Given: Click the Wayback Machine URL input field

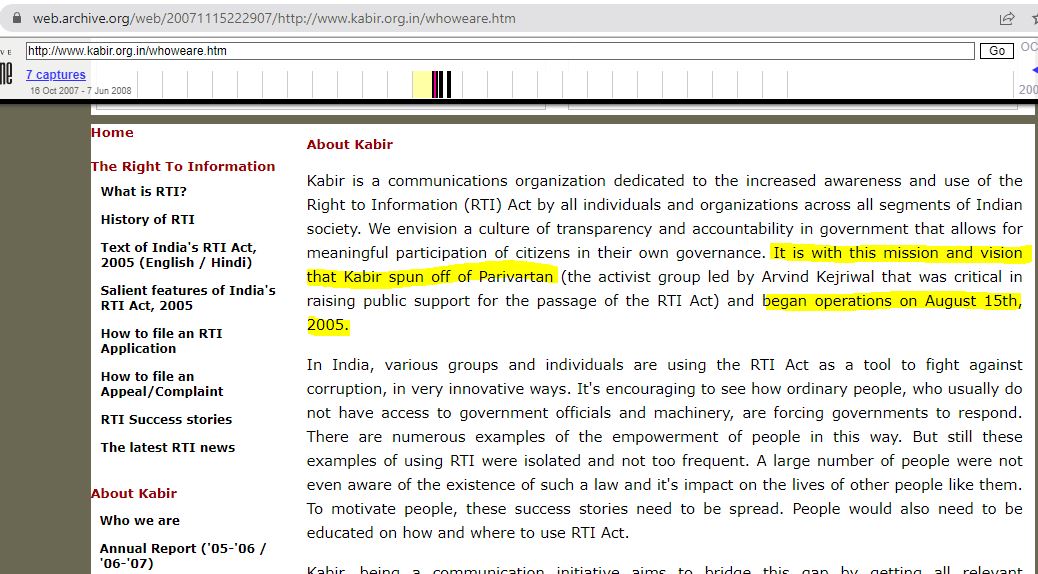Looking at the screenshot, I should (x=500, y=50).
